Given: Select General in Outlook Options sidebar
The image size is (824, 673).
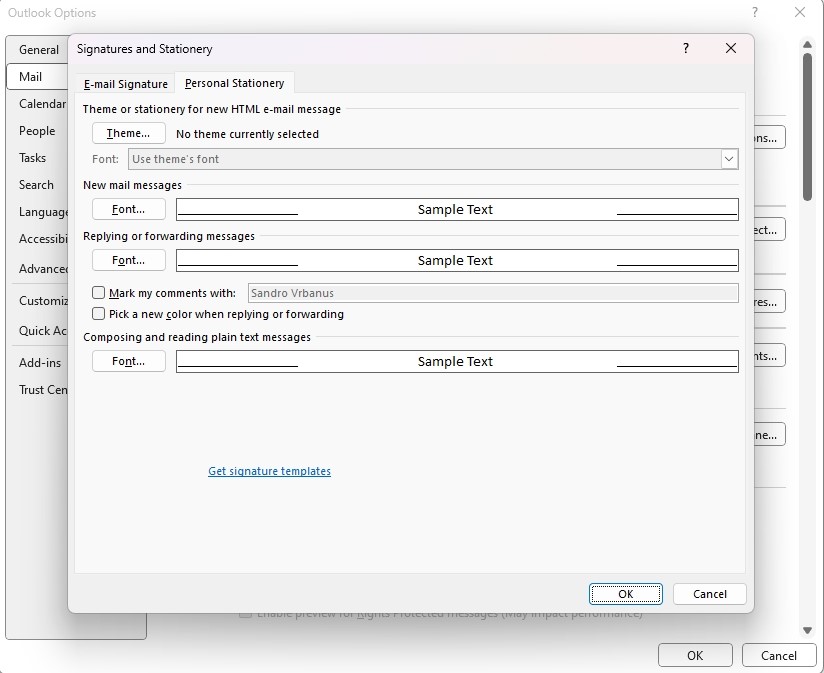Looking at the screenshot, I should (39, 49).
